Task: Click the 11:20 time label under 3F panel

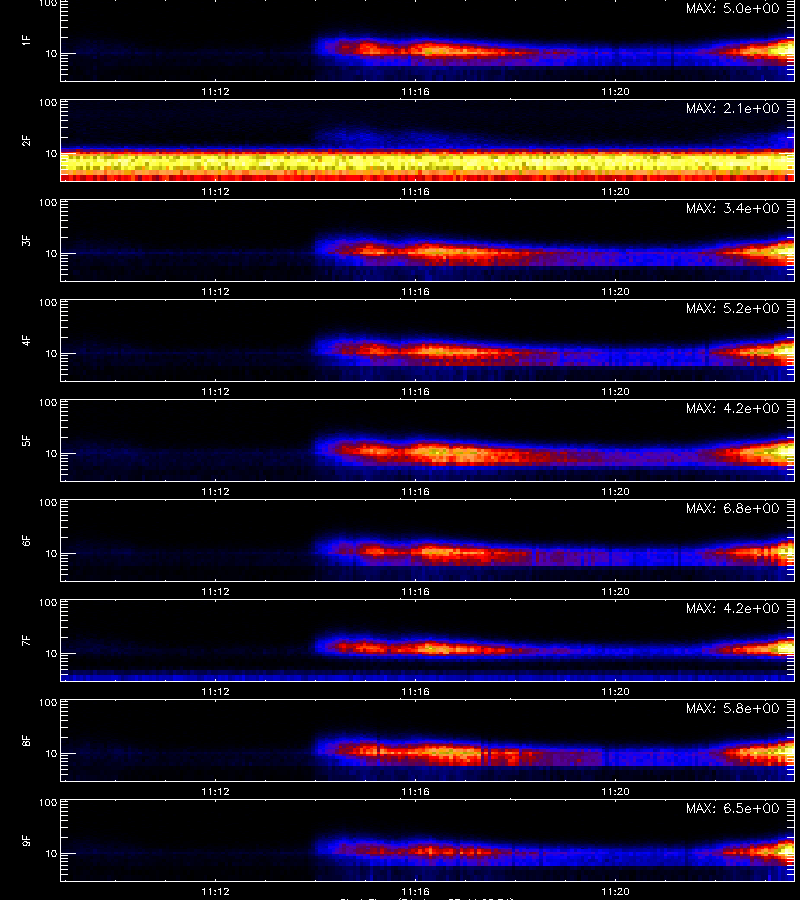Action: click(x=615, y=292)
